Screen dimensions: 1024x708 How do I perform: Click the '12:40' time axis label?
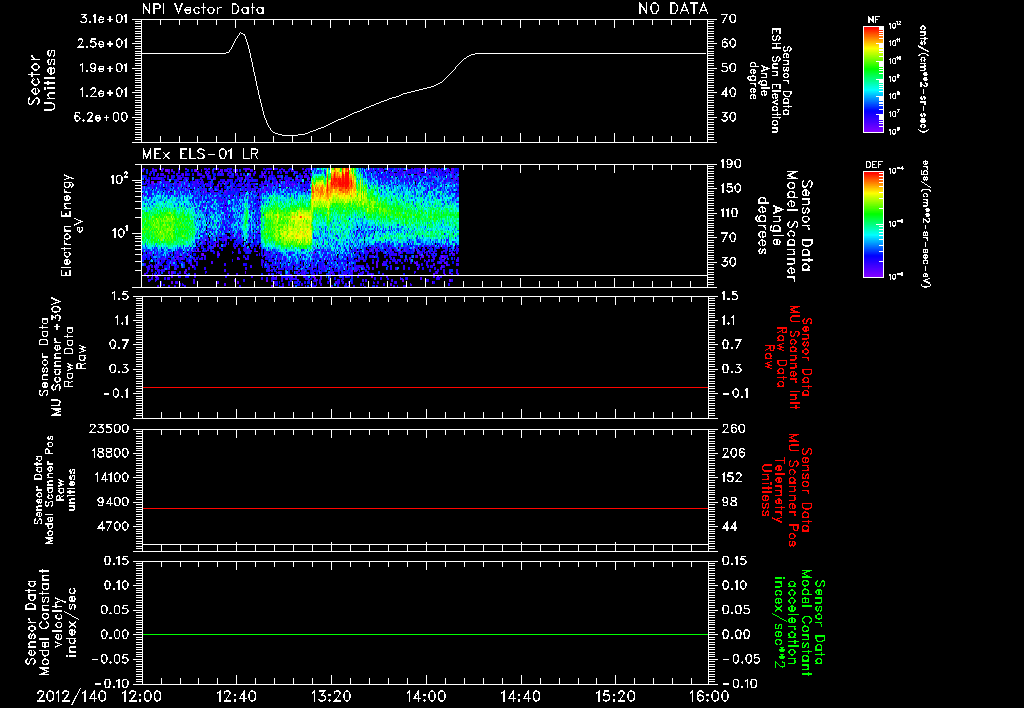236,697
